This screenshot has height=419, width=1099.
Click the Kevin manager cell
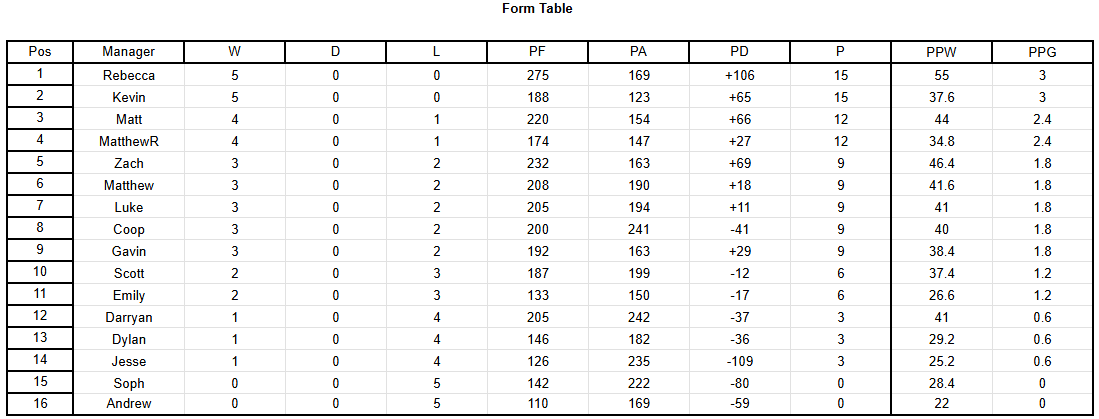click(x=128, y=97)
